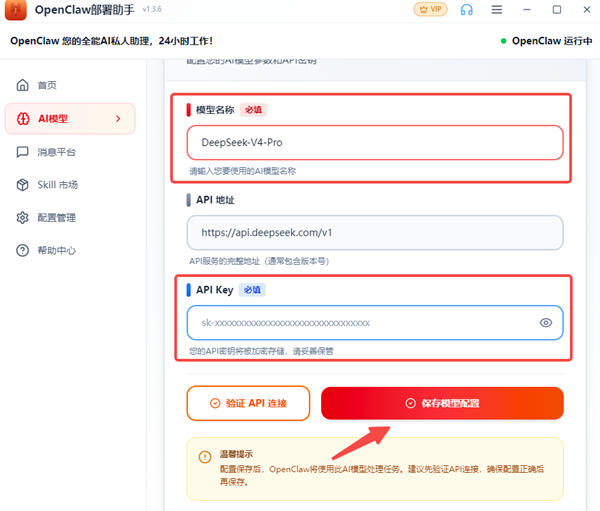Click the API Key input field
Image resolution: width=600 pixels, height=511 pixels.
click(x=375, y=323)
